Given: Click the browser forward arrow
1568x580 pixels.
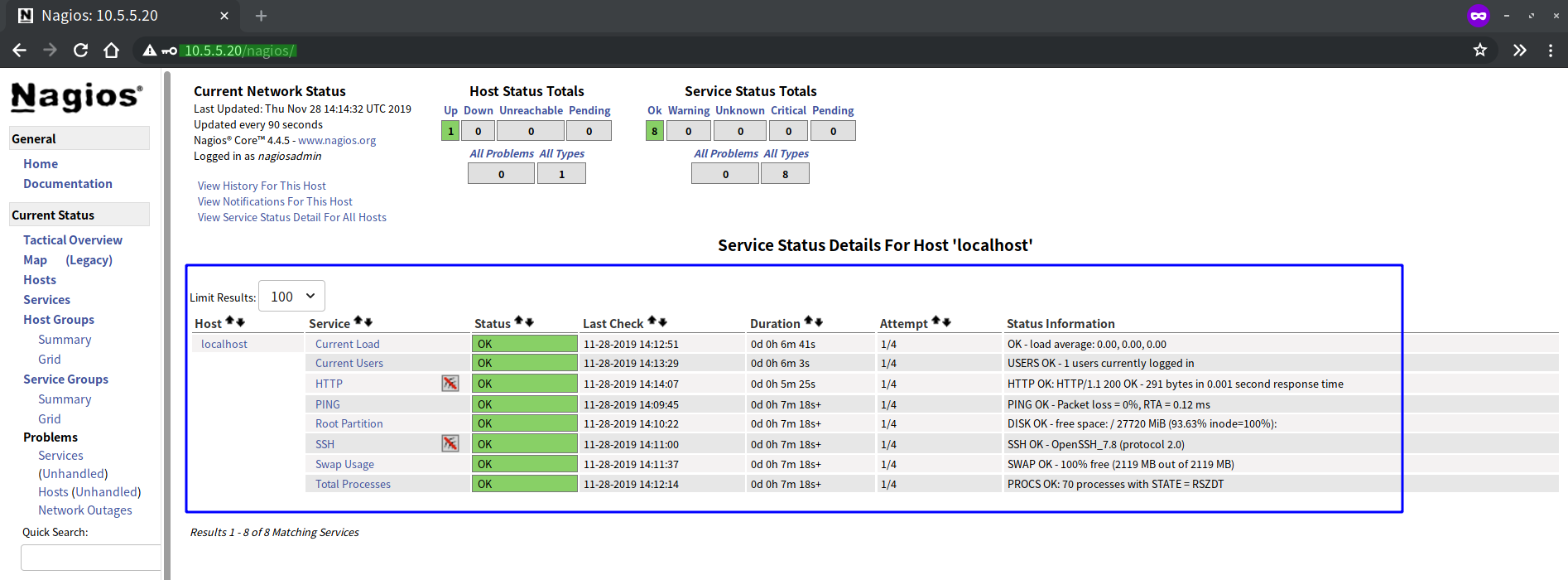Looking at the screenshot, I should point(51,51).
